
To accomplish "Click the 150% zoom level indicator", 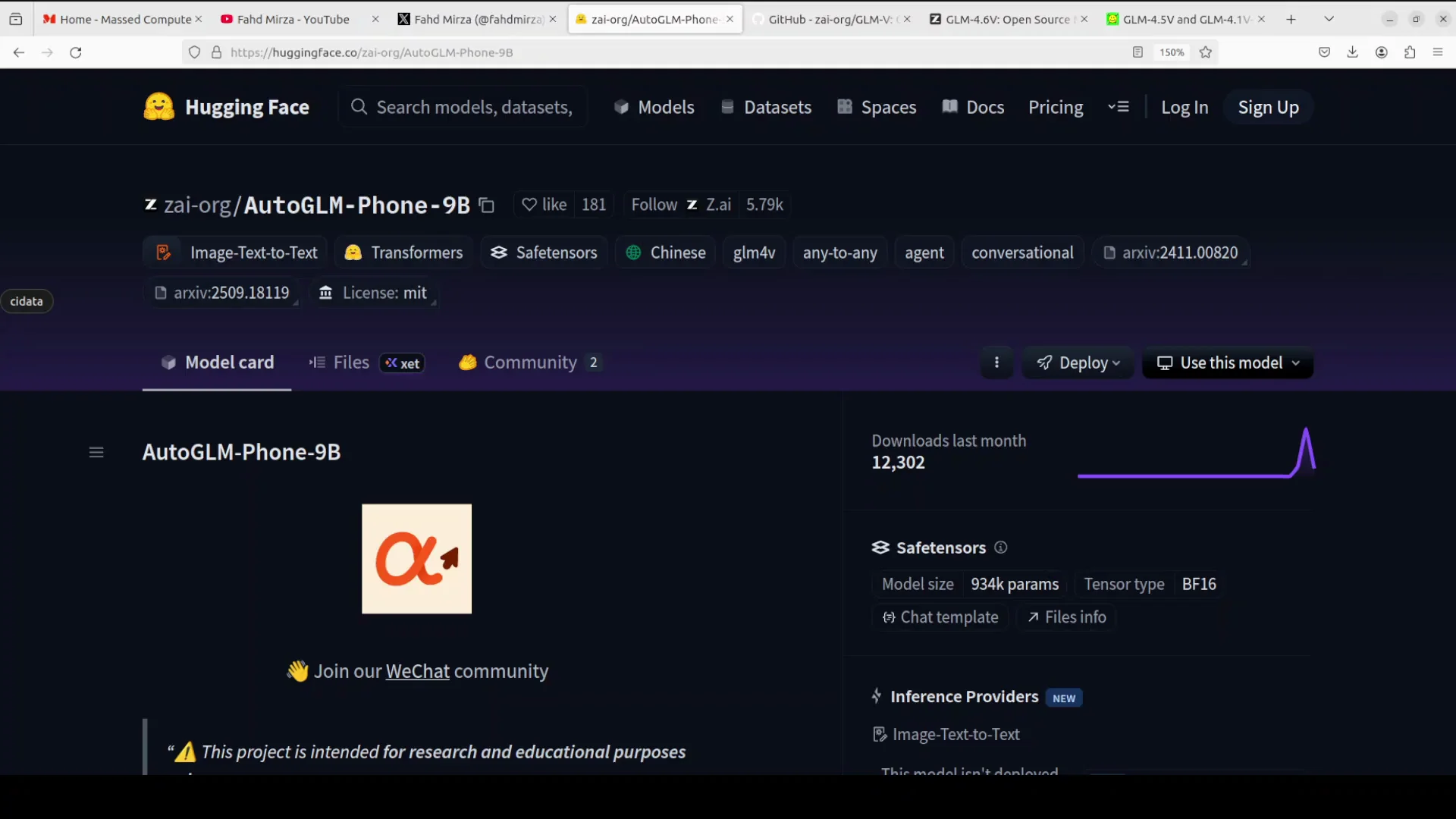I will [x=1171, y=52].
